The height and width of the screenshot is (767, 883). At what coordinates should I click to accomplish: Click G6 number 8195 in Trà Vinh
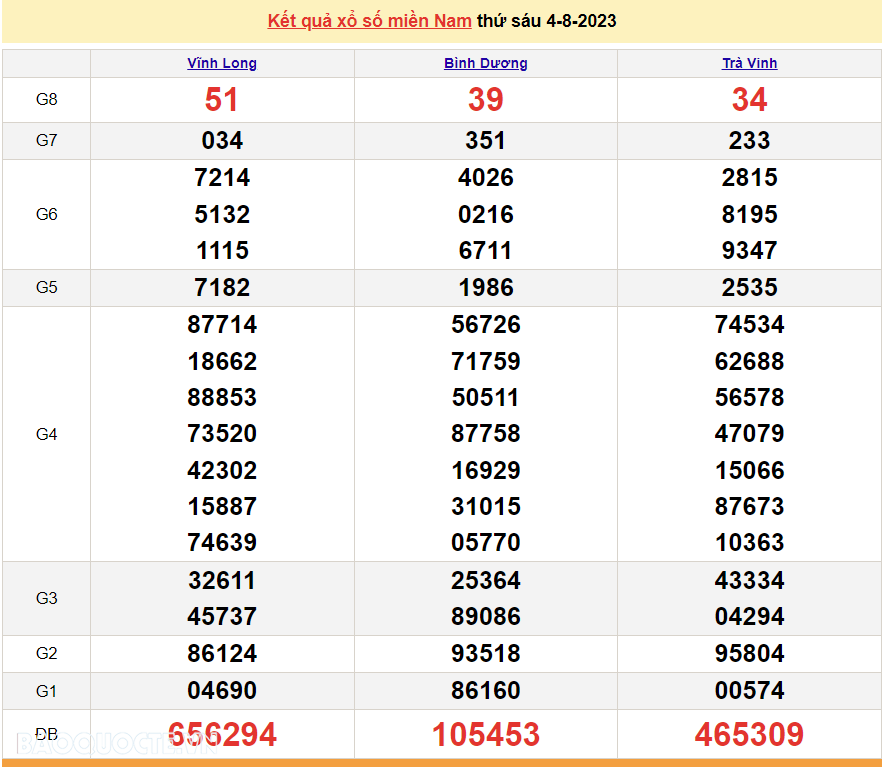[749, 215]
